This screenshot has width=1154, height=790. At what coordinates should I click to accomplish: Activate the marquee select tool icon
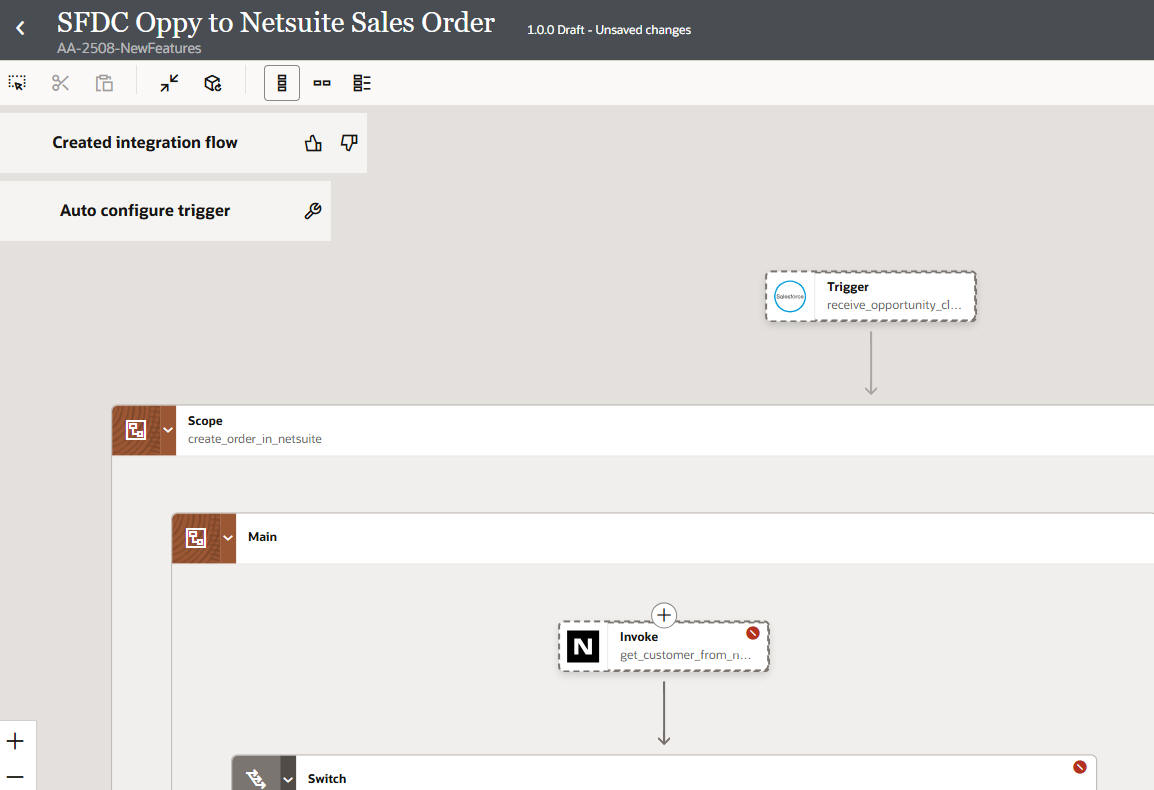[17, 83]
